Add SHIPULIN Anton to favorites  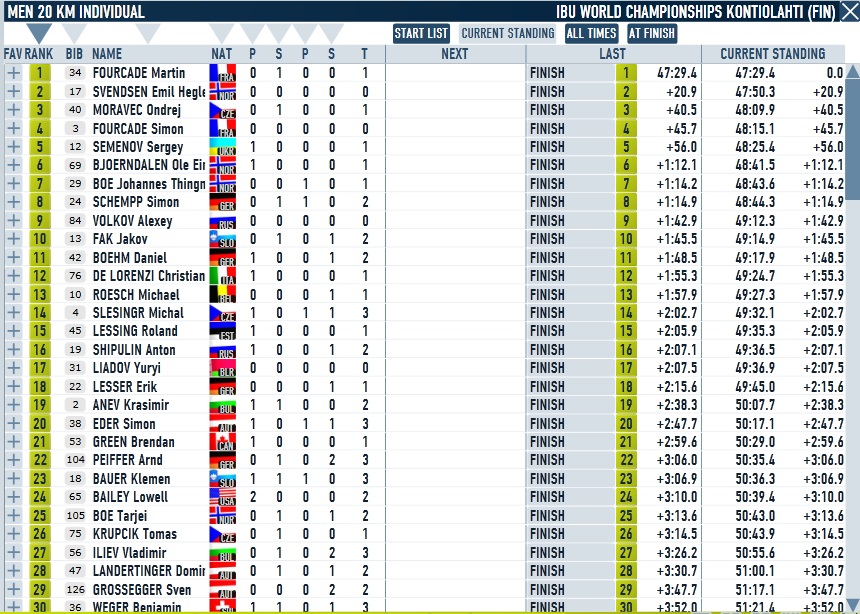(14, 350)
